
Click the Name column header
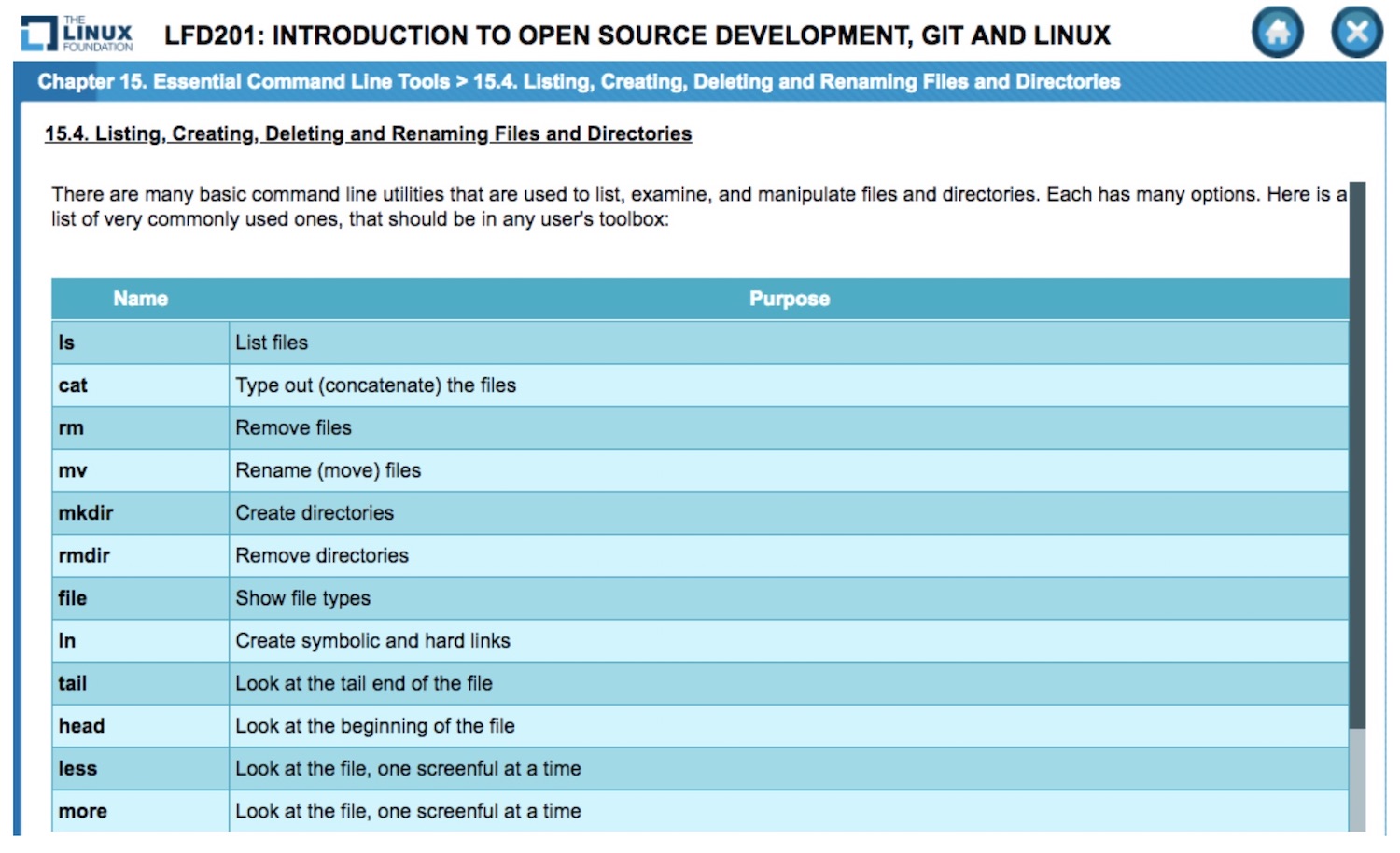click(141, 299)
